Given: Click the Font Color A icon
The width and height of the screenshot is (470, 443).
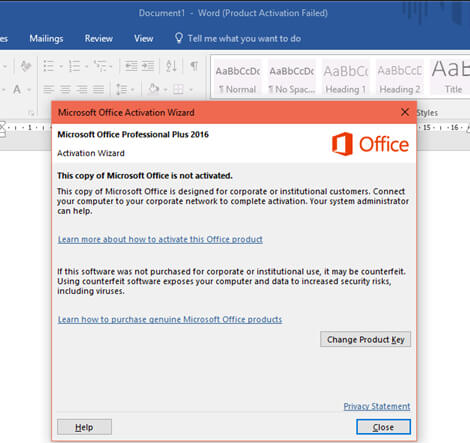Looking at the screenshot, I should (x=17, y=89).
